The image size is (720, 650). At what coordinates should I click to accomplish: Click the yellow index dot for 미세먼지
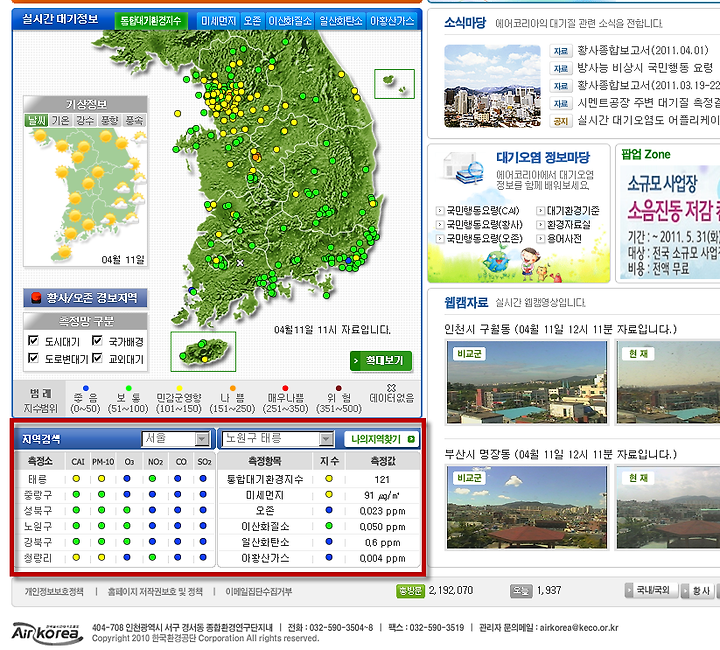(329, 494)
